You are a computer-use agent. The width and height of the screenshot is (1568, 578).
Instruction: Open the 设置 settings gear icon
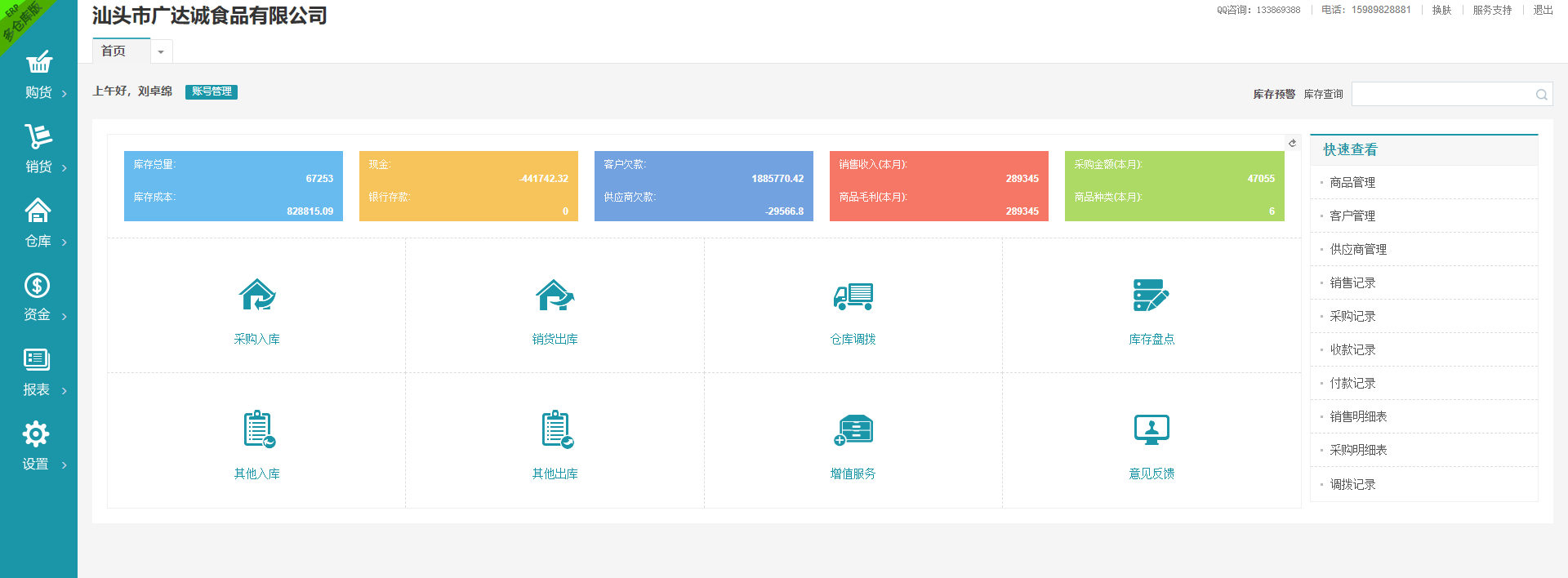pos(36,433)
